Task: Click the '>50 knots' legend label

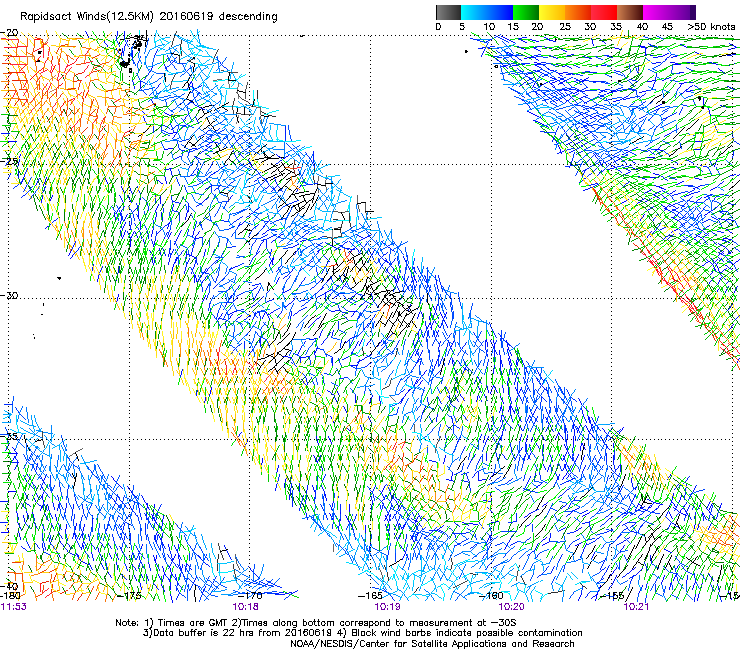Action: (711, 27)
